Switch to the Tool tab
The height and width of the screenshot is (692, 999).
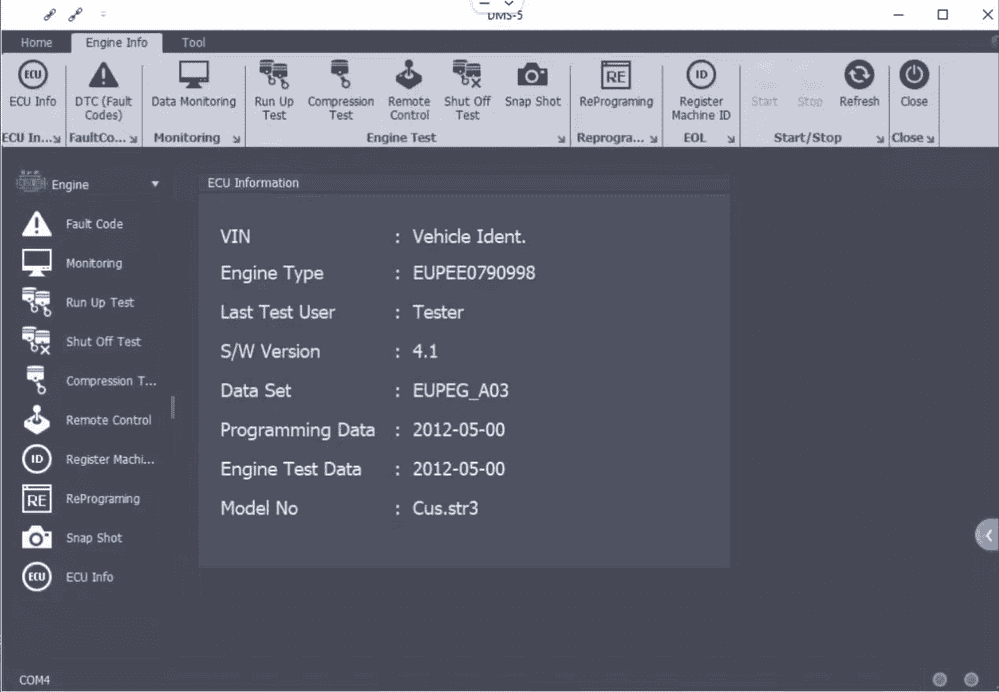[x=193, y=43]
